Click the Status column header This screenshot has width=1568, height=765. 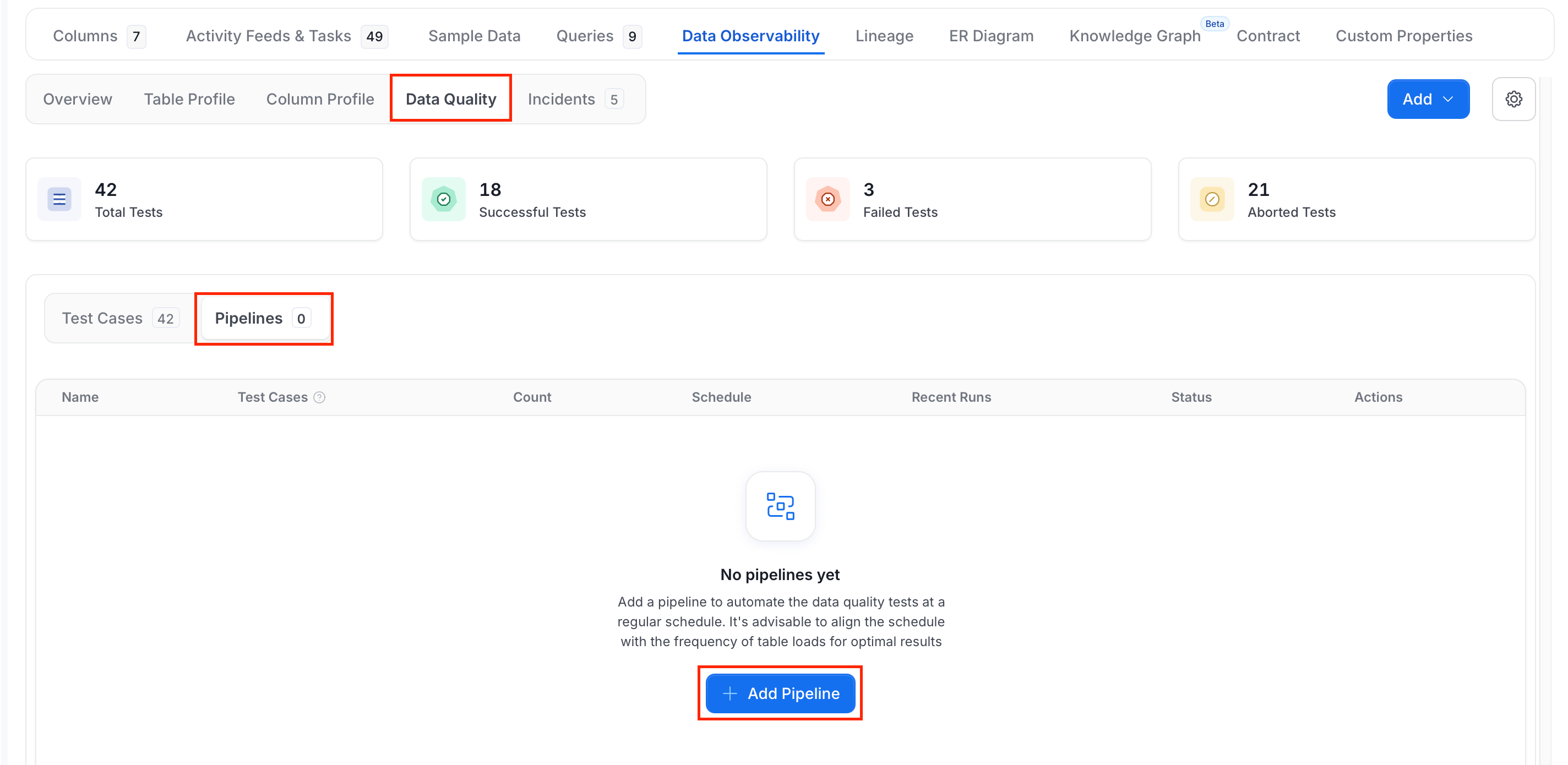coord(1191,397)
